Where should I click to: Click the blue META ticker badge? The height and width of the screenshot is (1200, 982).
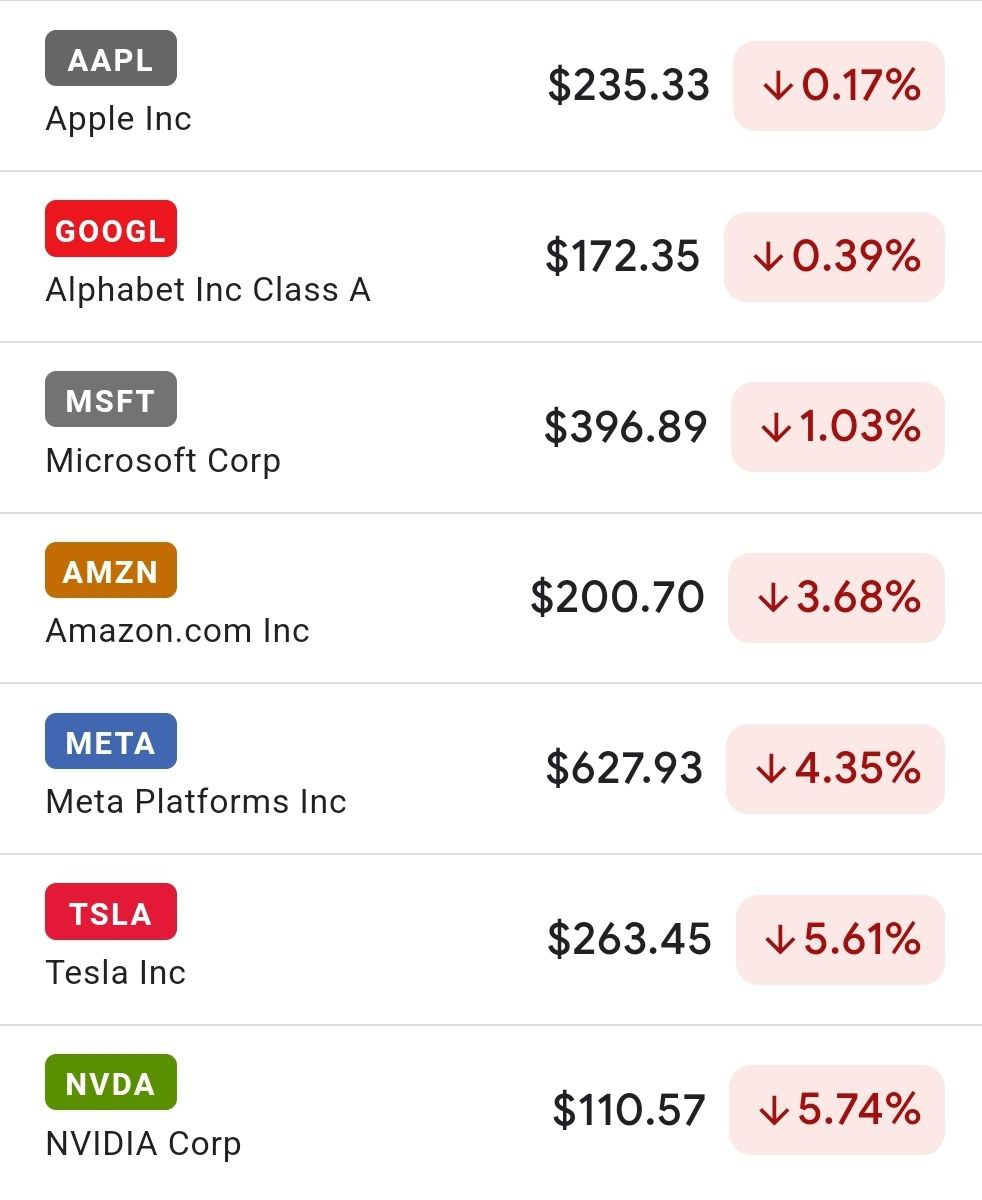pos(111,742)
